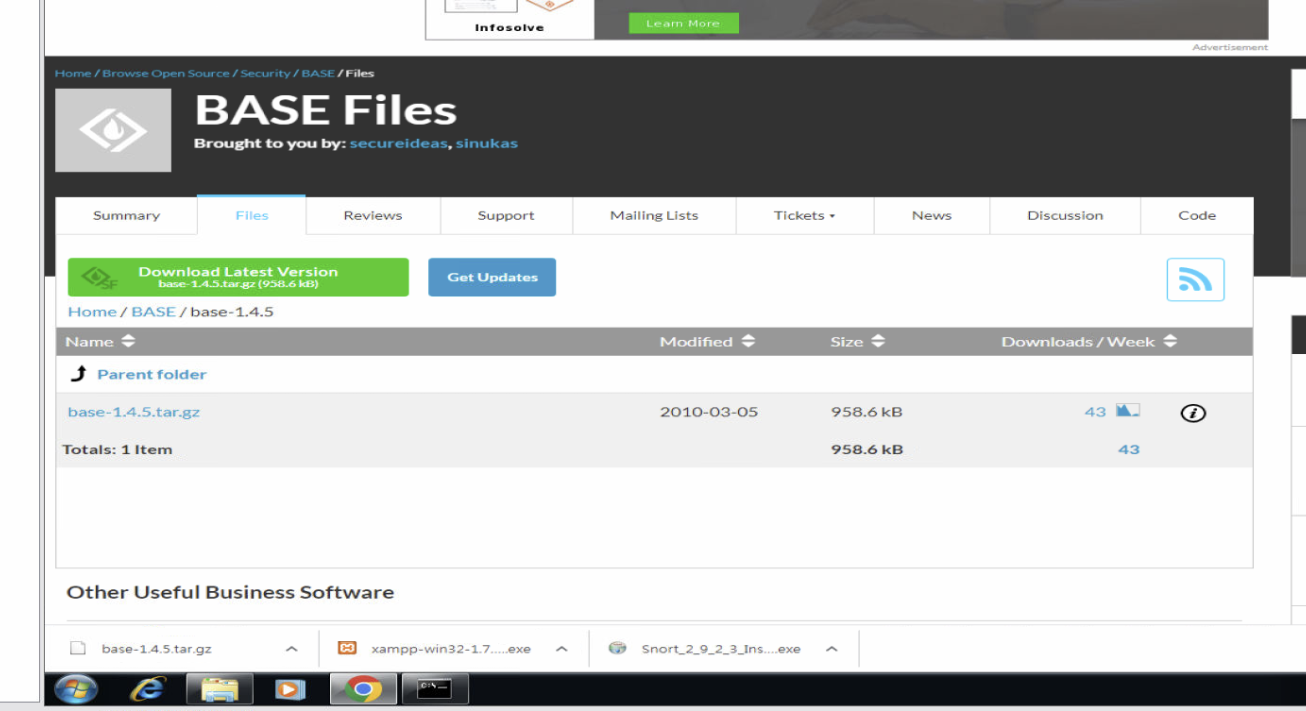This screenshot has width=1306, height=711.
Task: Open the secureideas author link
Action: click(399, 143)
